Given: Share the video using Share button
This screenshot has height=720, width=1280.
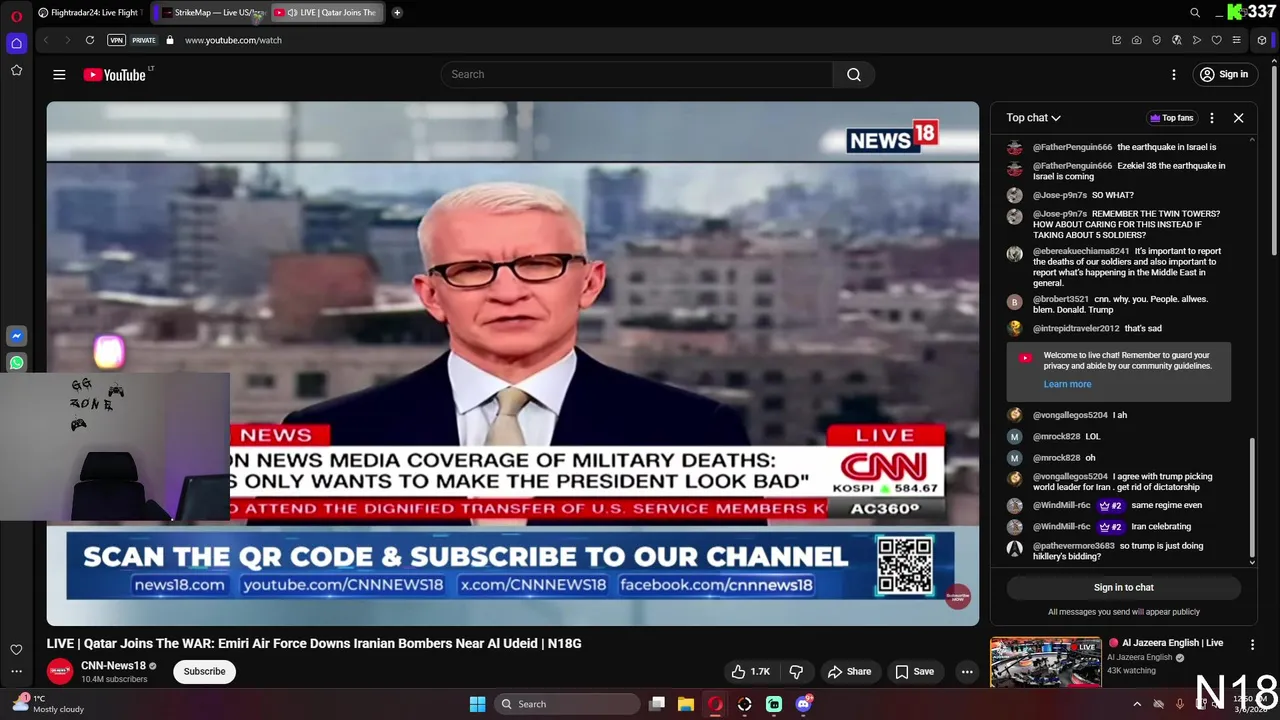Looking at the screenshot, I should pos(849,672).
